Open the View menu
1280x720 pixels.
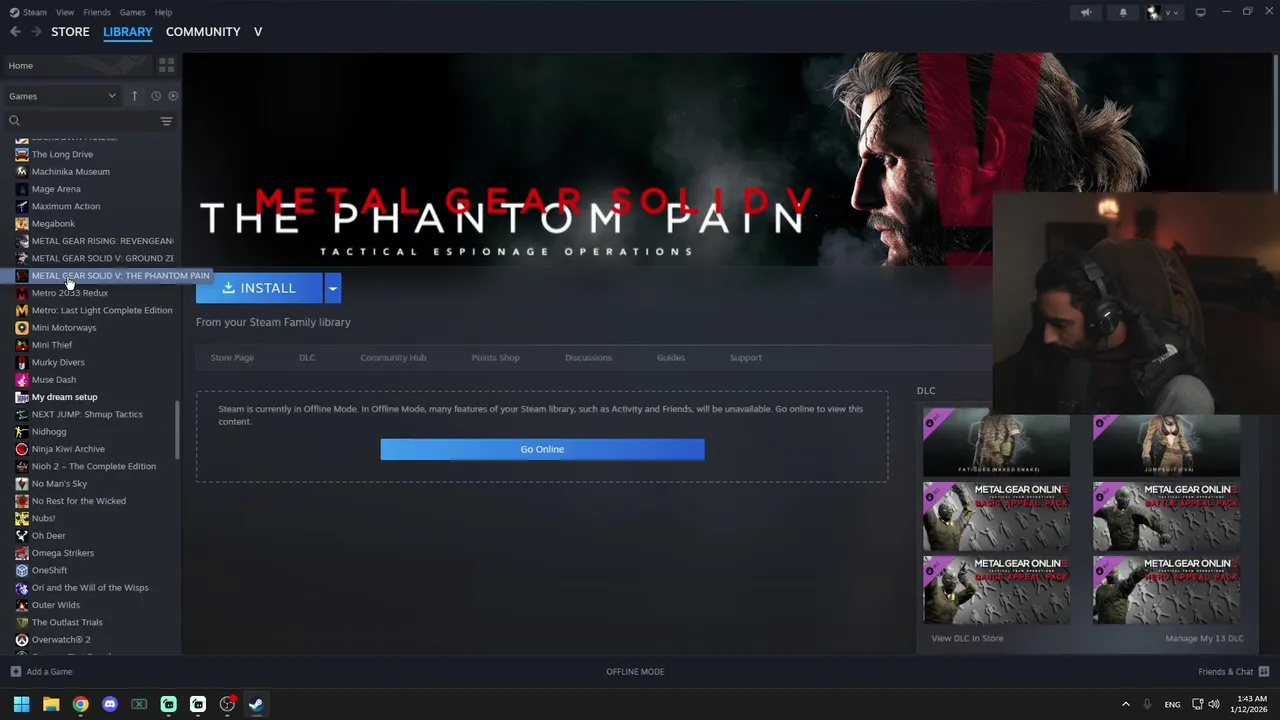pyautogui.click(x=65, y=12)
